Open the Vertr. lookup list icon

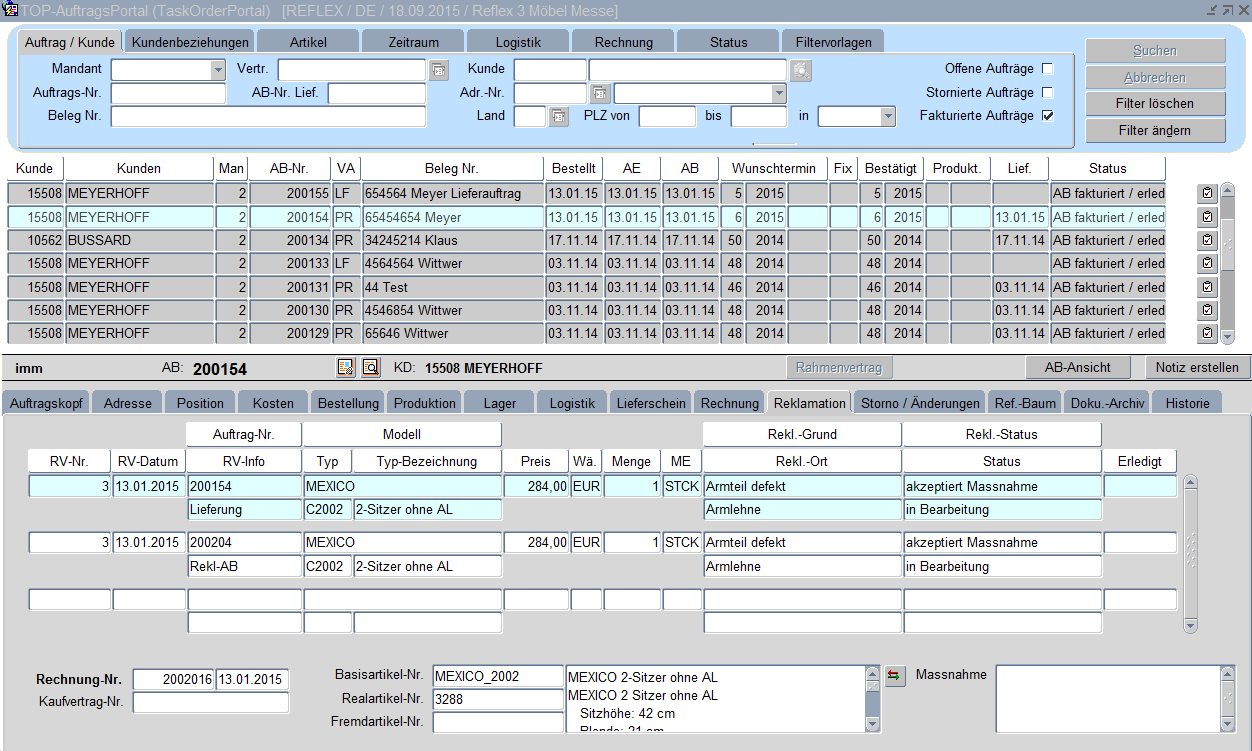click(439, 70)
